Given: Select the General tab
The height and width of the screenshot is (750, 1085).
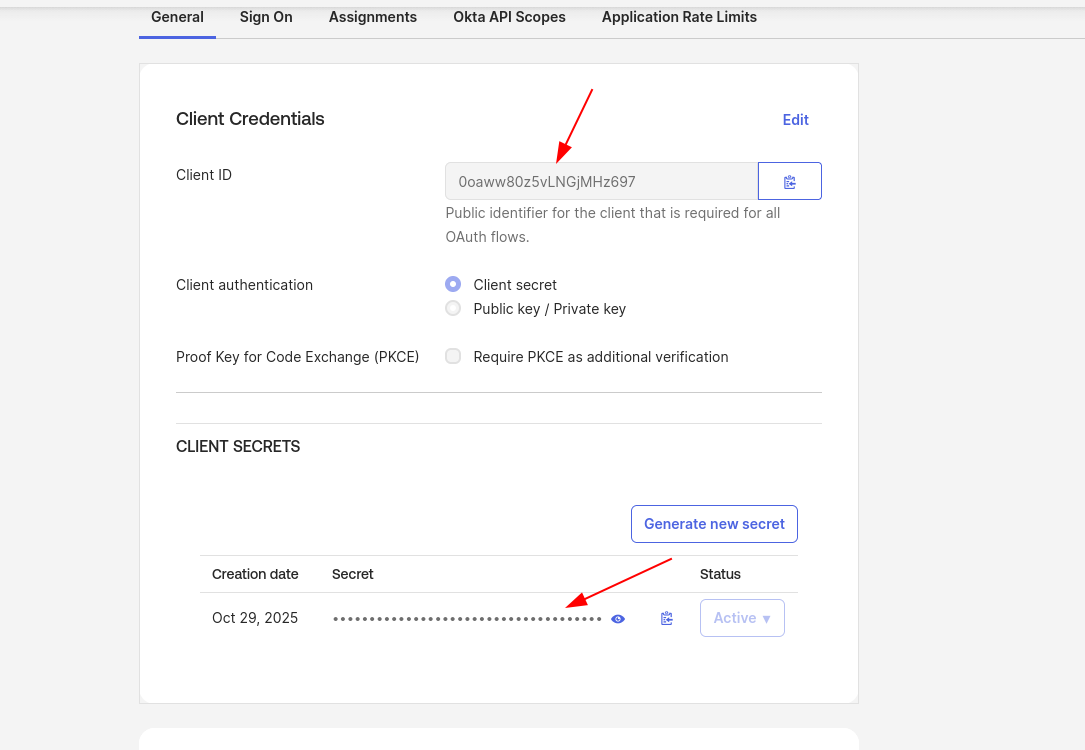Looking at the screenshot, I should click(x=177, y=17).
